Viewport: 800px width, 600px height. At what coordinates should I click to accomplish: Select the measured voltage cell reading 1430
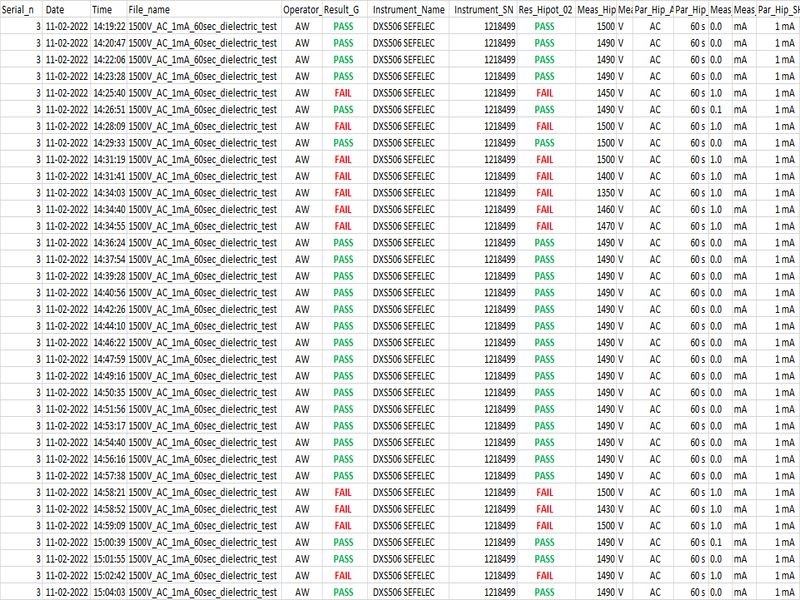[x=596, y=509]
